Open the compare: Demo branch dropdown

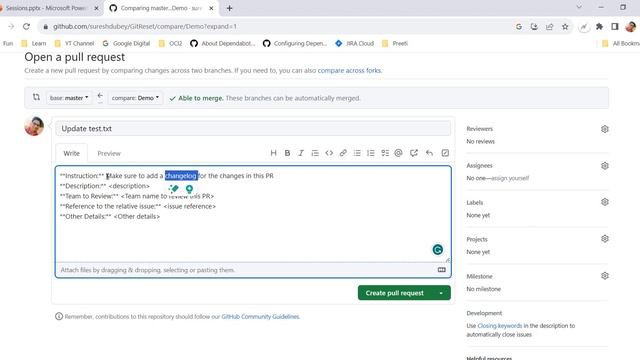pyautogui.click(x=135, y=98)
